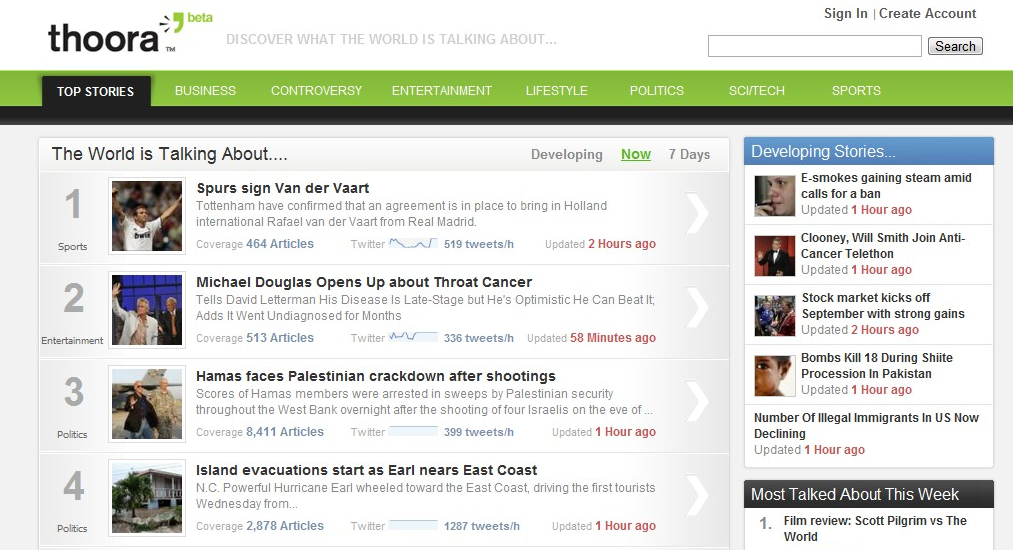Open Illegal Immigrants In US Declining headline
Screen dimensions: 1013x550
[866, 425]
